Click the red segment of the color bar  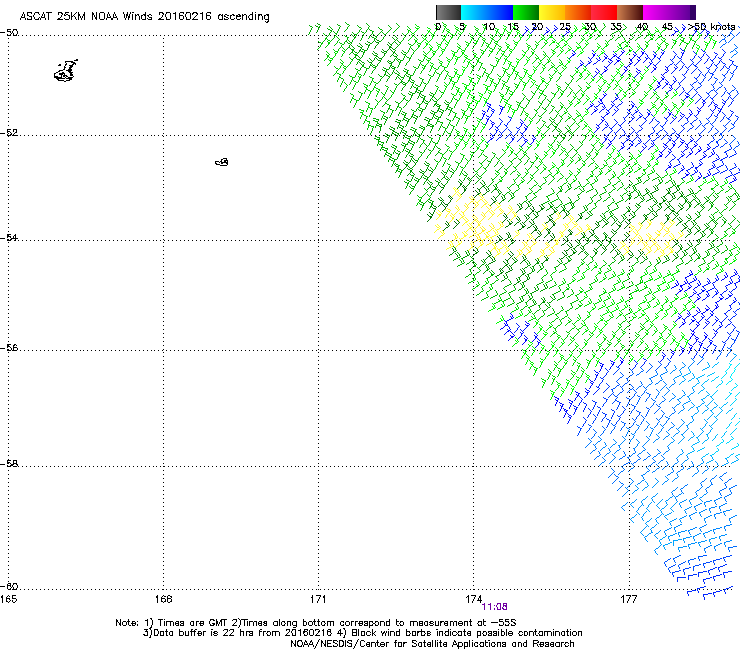[604, 12]
